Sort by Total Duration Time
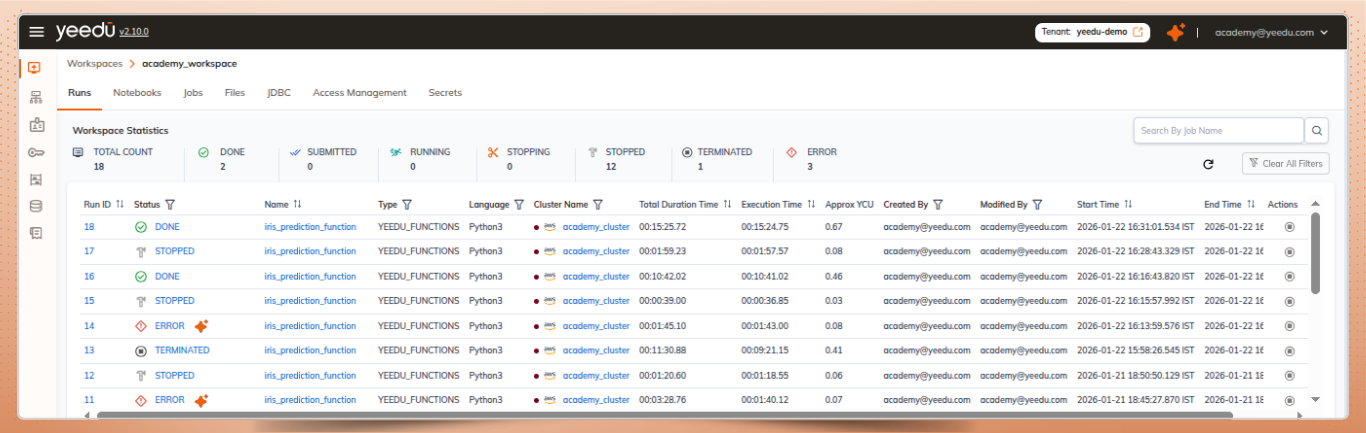This screenshot has height=433, width=1366. point(727,204)
